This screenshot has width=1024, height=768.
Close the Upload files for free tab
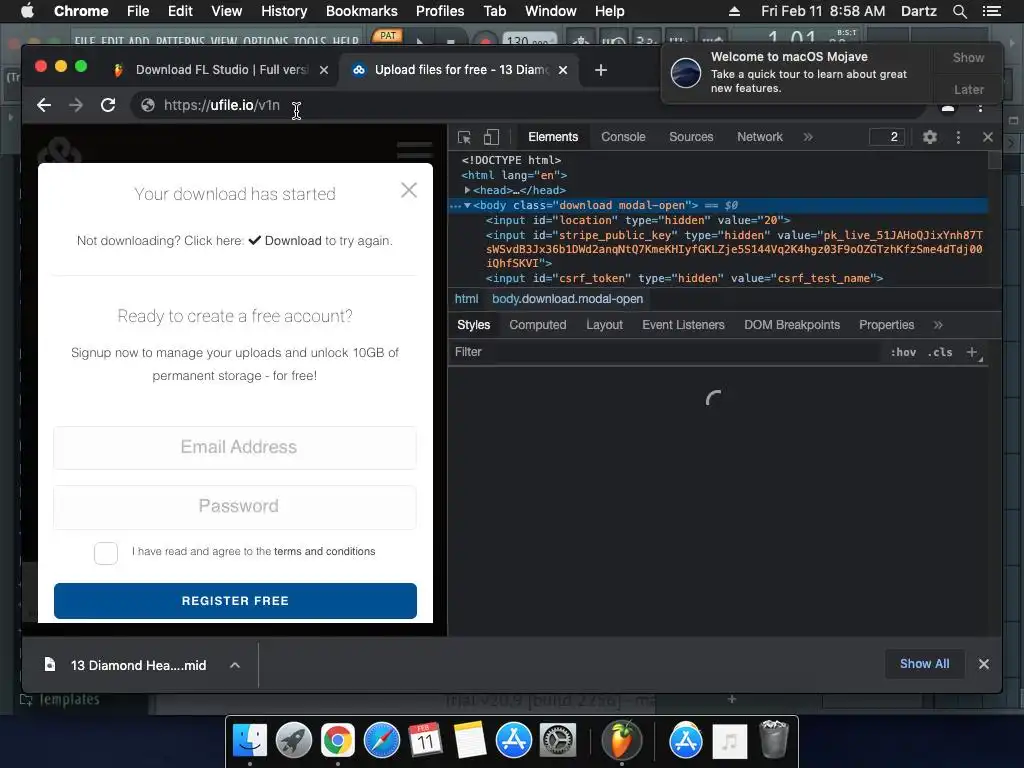[563, 70]
